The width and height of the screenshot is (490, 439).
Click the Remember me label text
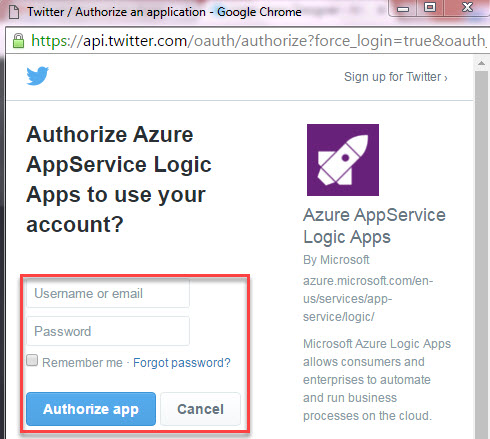point(82,363)
